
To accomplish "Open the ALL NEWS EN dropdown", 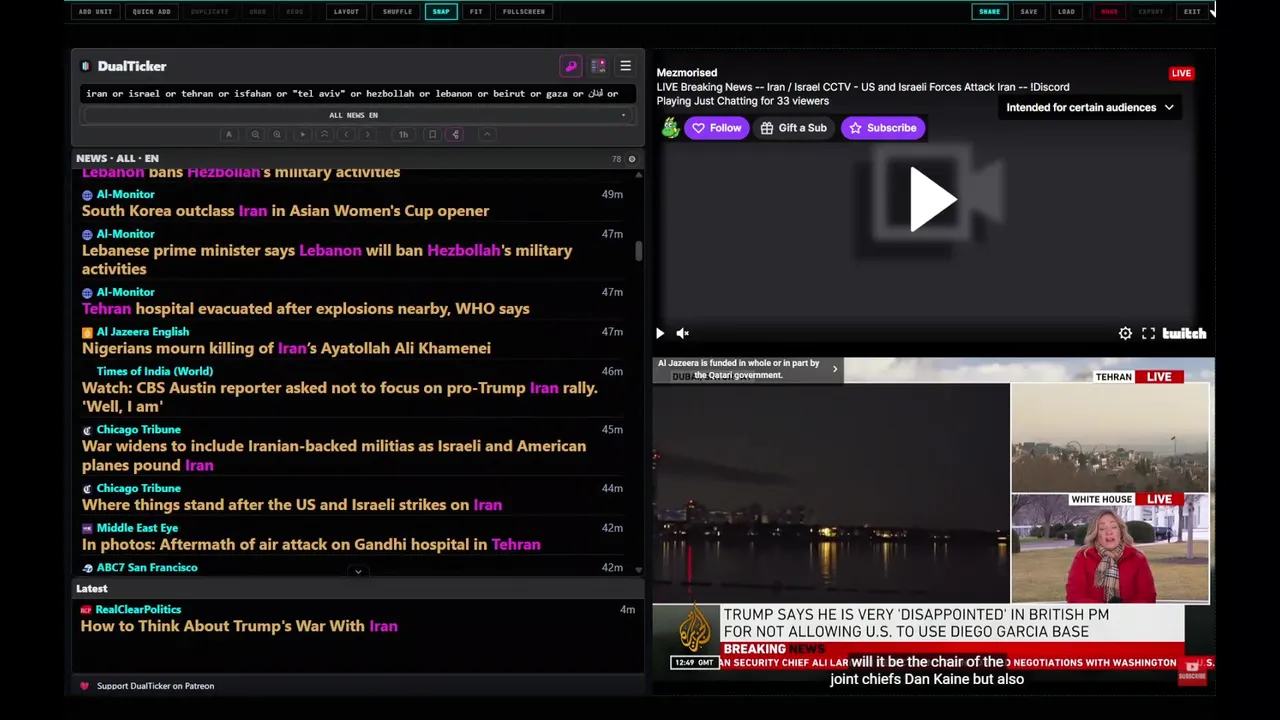I will click(x=357, y=115).
